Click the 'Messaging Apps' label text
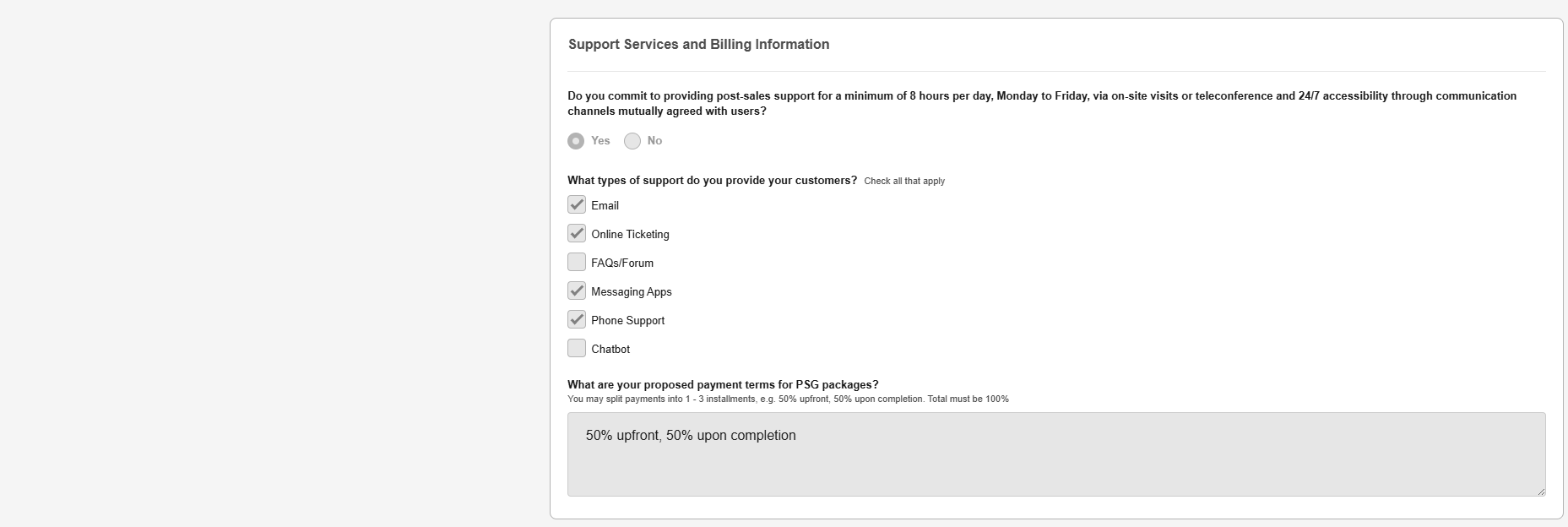 [632, 292]
